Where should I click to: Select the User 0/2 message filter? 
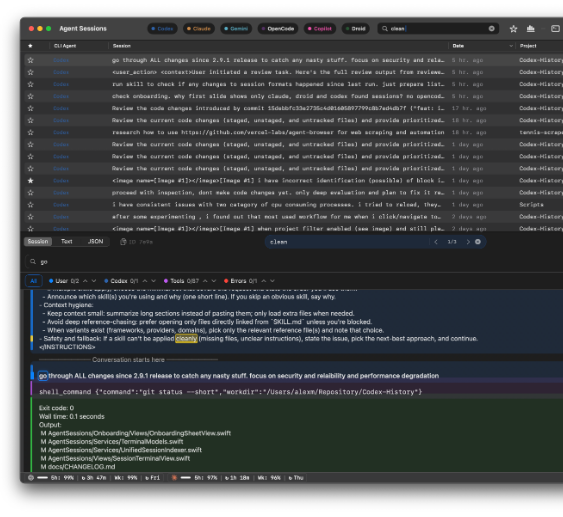click(x=64, y=281)
